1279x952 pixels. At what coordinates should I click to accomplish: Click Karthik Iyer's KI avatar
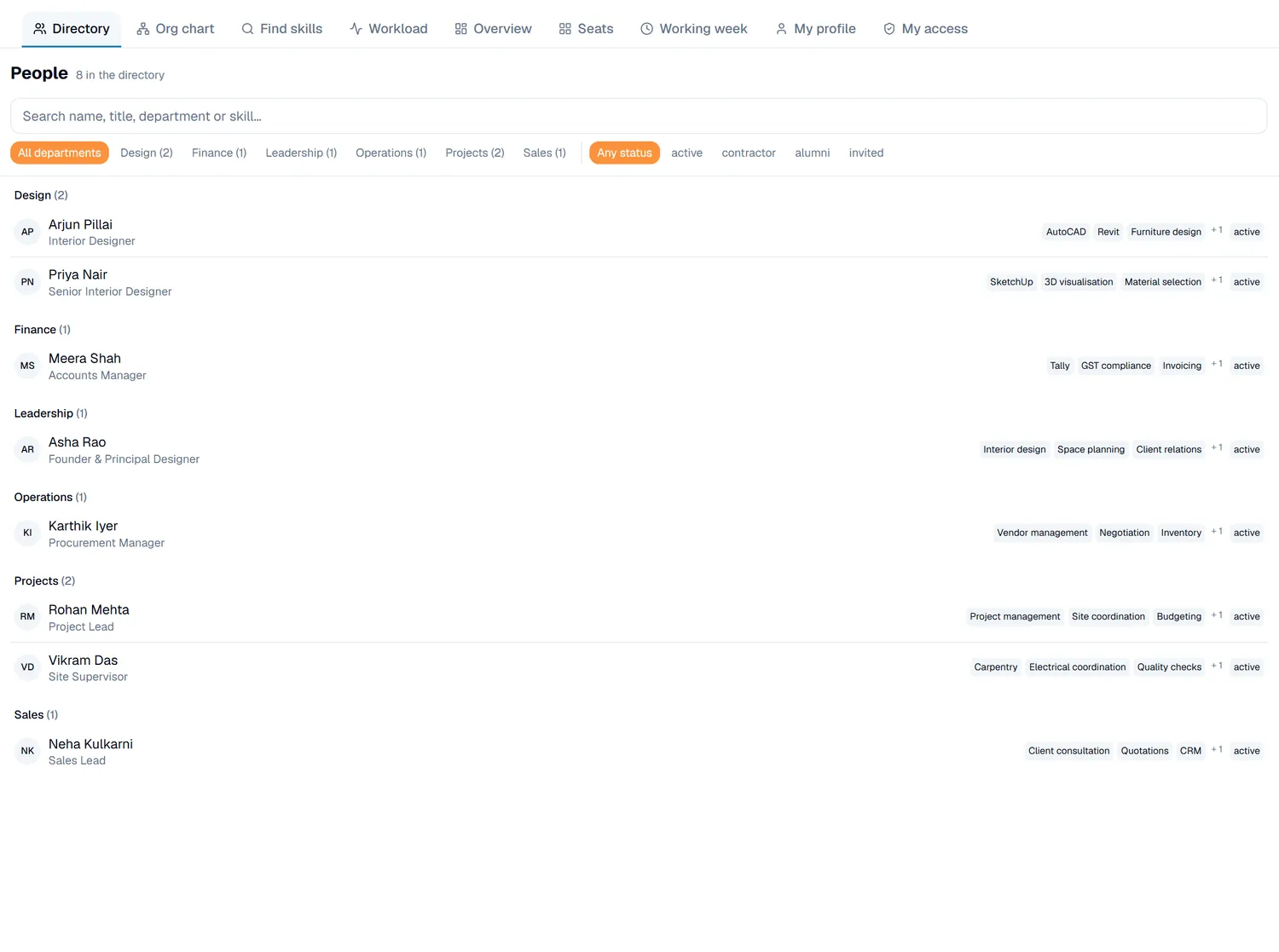[x=27, y=533]
